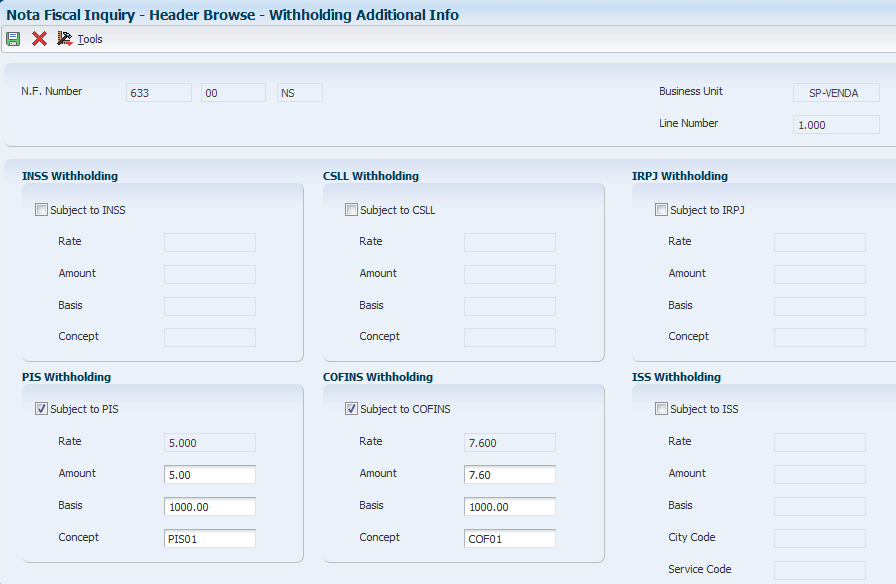Click the PIS Concept field with PIS01
This screenshot has height=584, width=896.
pyautogui.click(x=210, y=539)
